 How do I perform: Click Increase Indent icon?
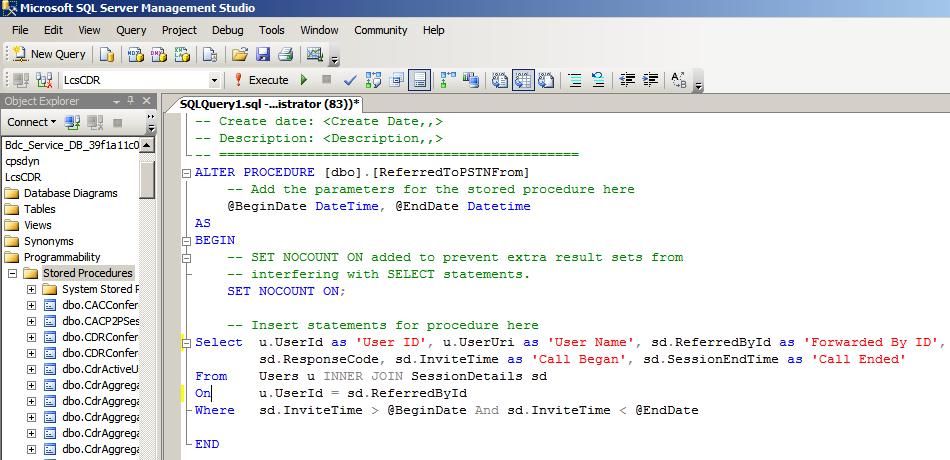coord(650,80)
